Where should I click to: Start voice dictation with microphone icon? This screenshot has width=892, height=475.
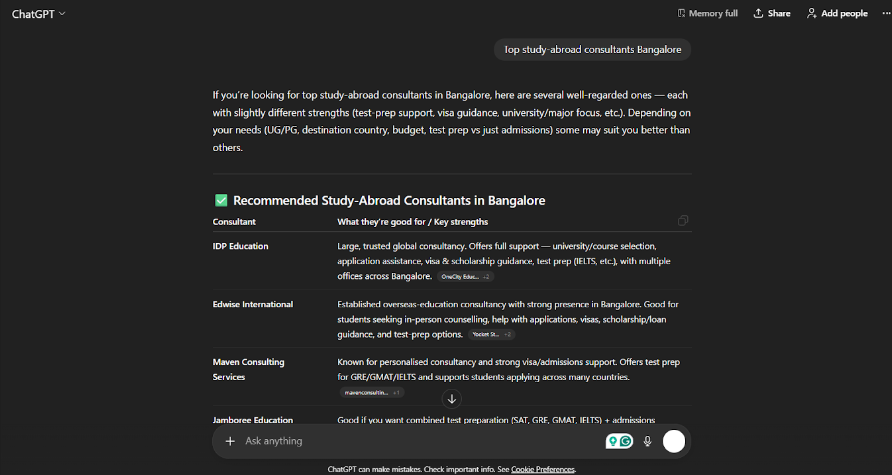[648, 441]
